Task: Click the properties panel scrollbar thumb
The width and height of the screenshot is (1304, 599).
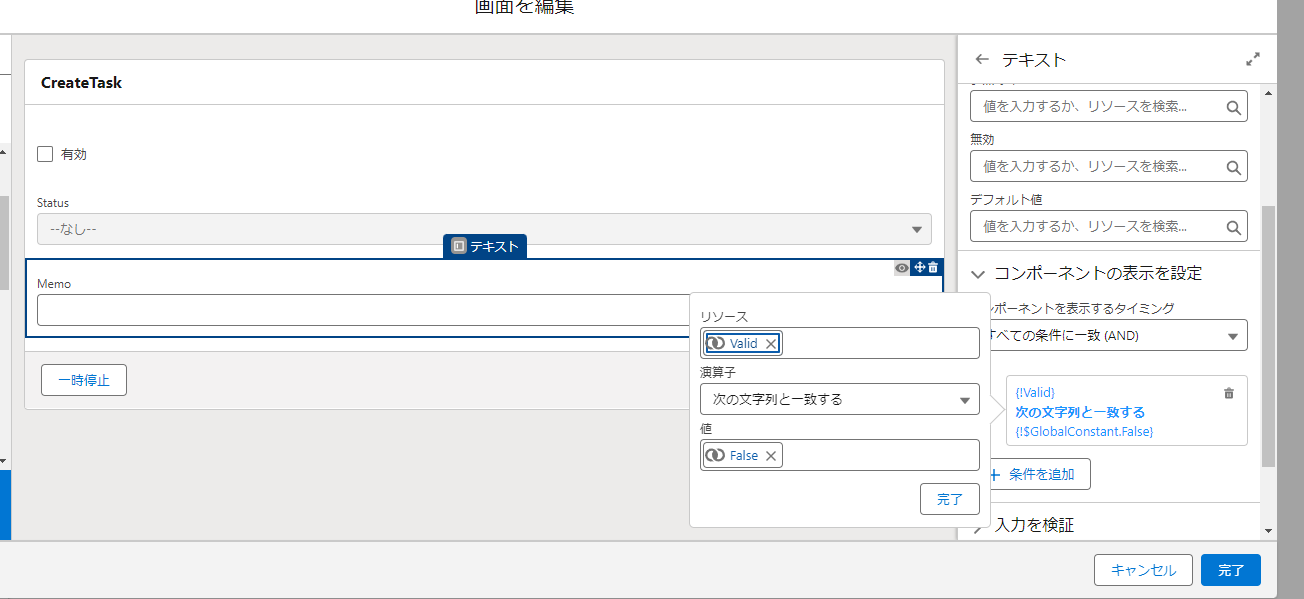Action: [1268, 336]
